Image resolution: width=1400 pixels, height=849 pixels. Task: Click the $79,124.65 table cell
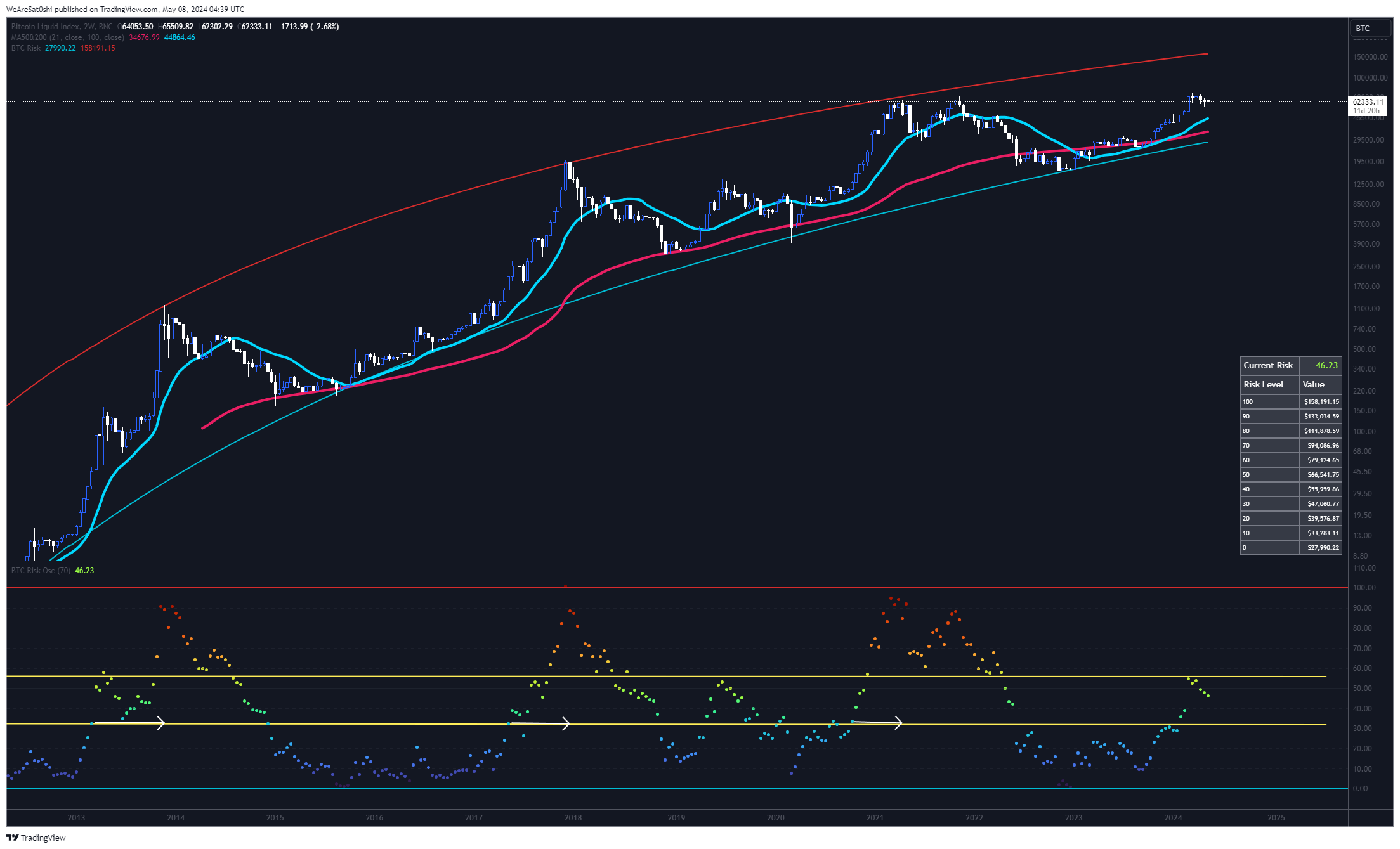(x=1321, y=460)
